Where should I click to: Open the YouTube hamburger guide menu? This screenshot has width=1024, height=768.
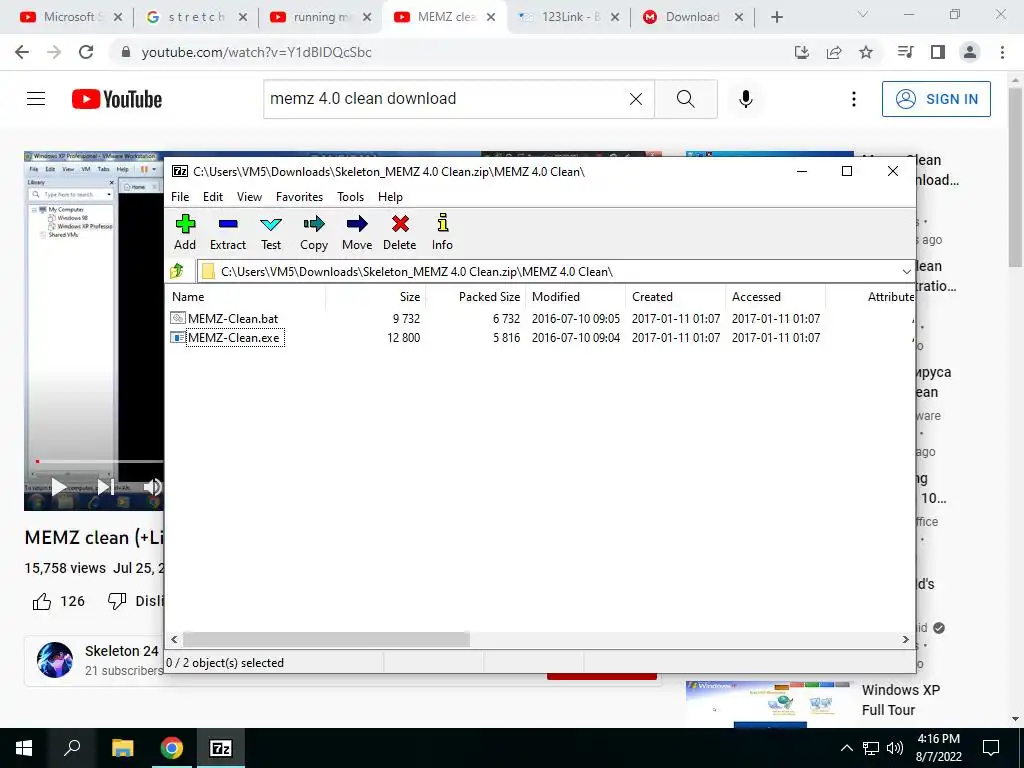click(x=36, y=99)
